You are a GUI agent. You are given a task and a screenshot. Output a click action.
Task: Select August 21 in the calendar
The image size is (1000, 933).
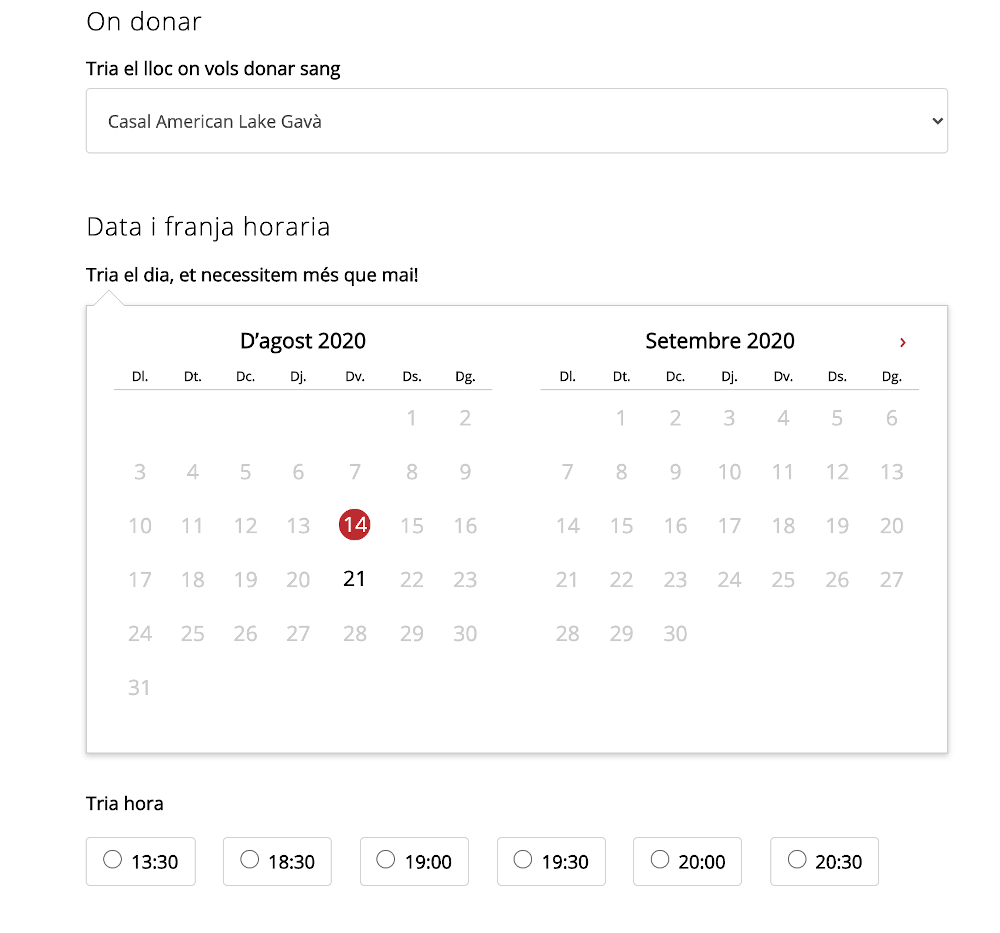tap(355, 579)
